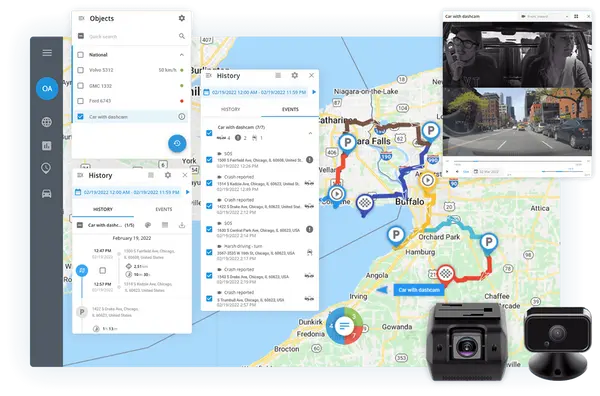Select HISTORY tab in left History panel
This screenshot has width=600, height=396.
(x=103, y=209)
